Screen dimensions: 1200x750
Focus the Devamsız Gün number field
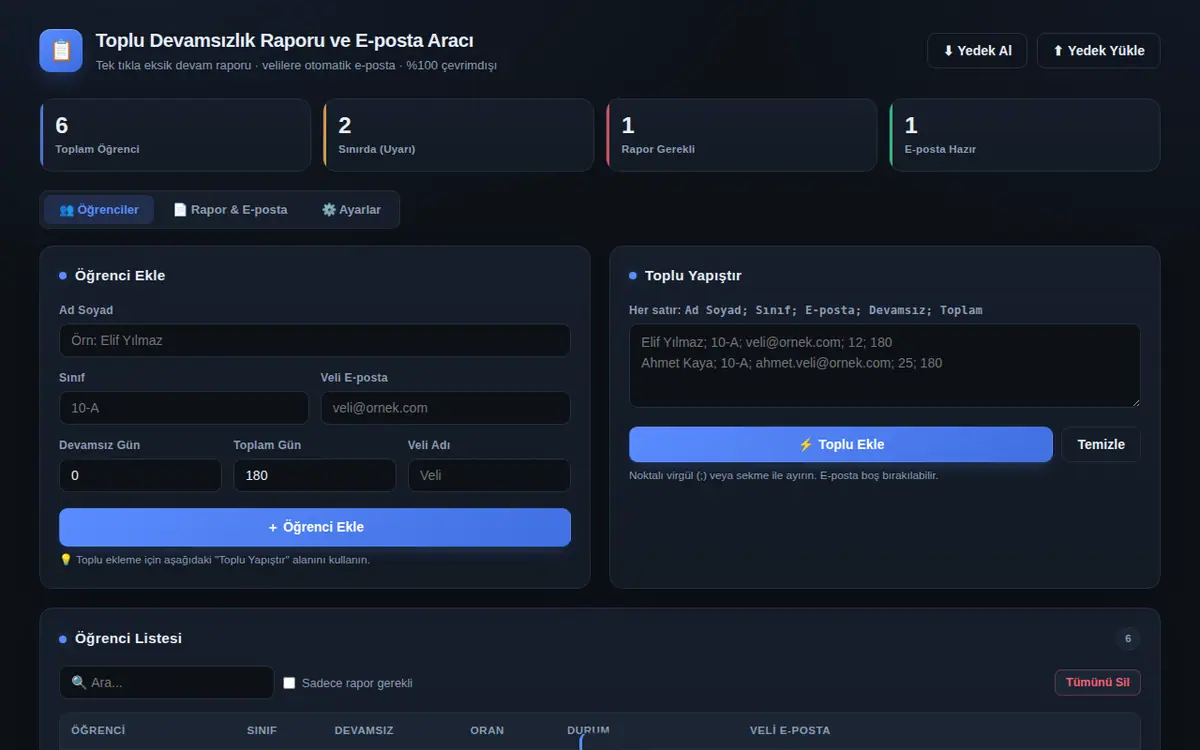(140, 475)
